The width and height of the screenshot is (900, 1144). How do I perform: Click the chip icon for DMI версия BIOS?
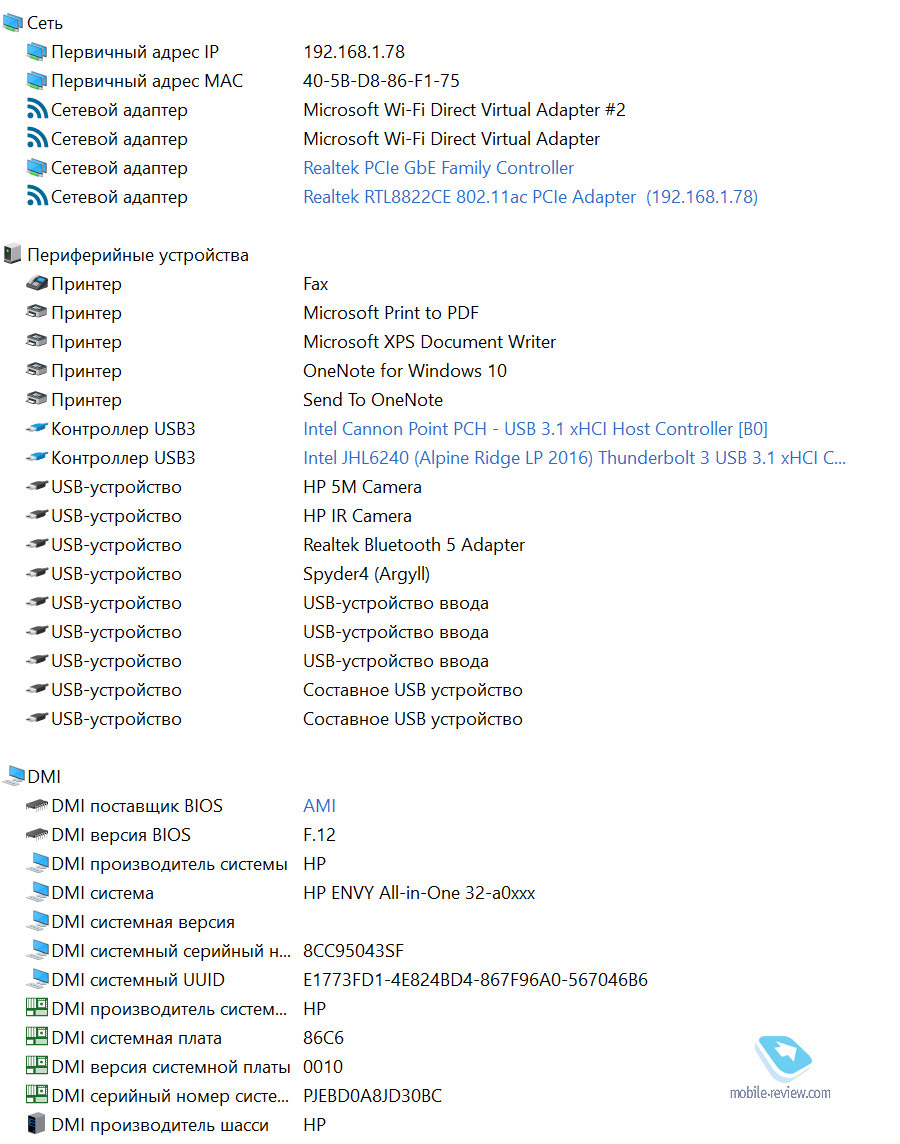[x=36, y=835]
